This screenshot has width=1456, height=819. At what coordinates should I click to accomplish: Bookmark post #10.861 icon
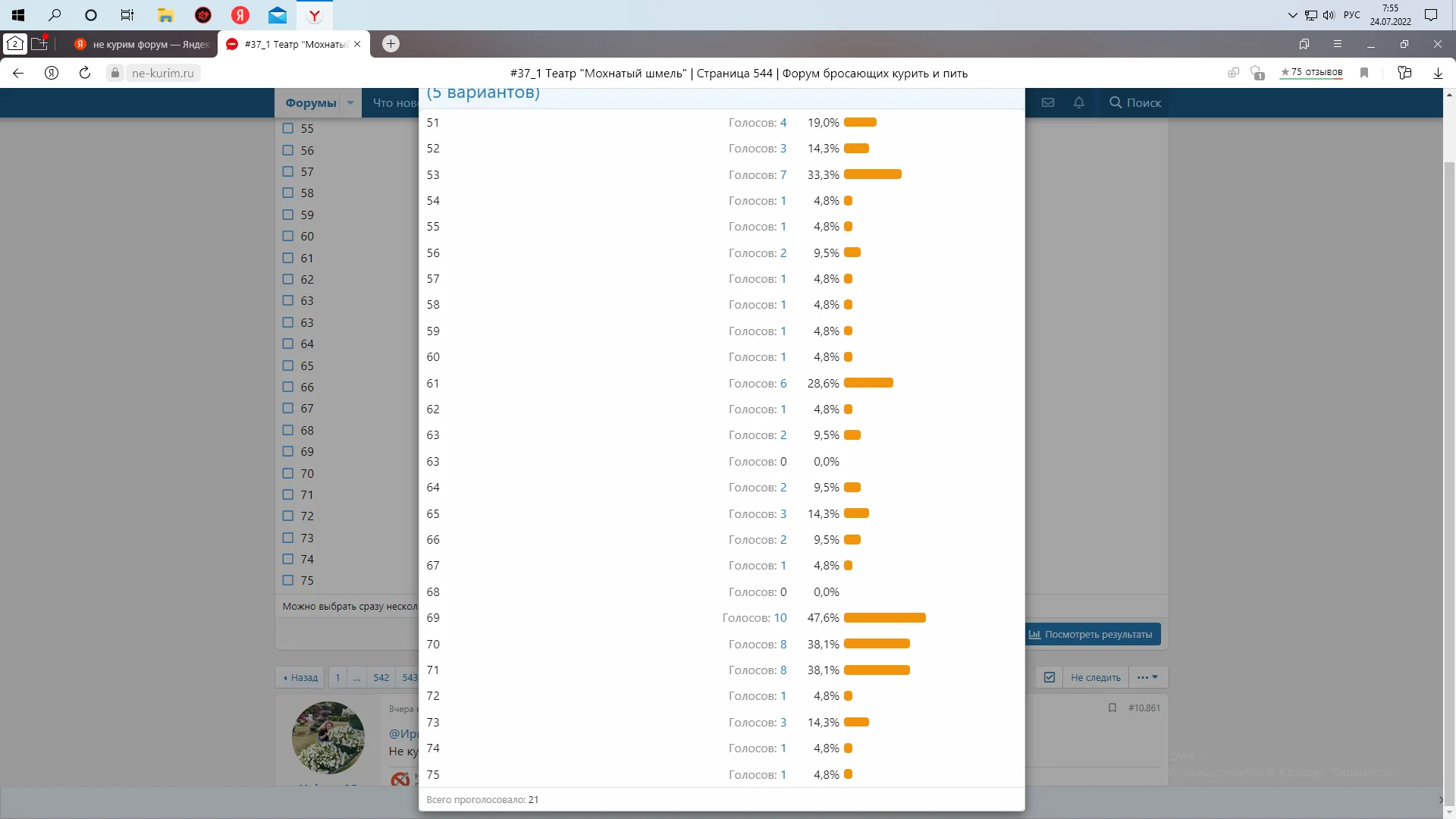pyautogui.click(x=1112, y=708)
